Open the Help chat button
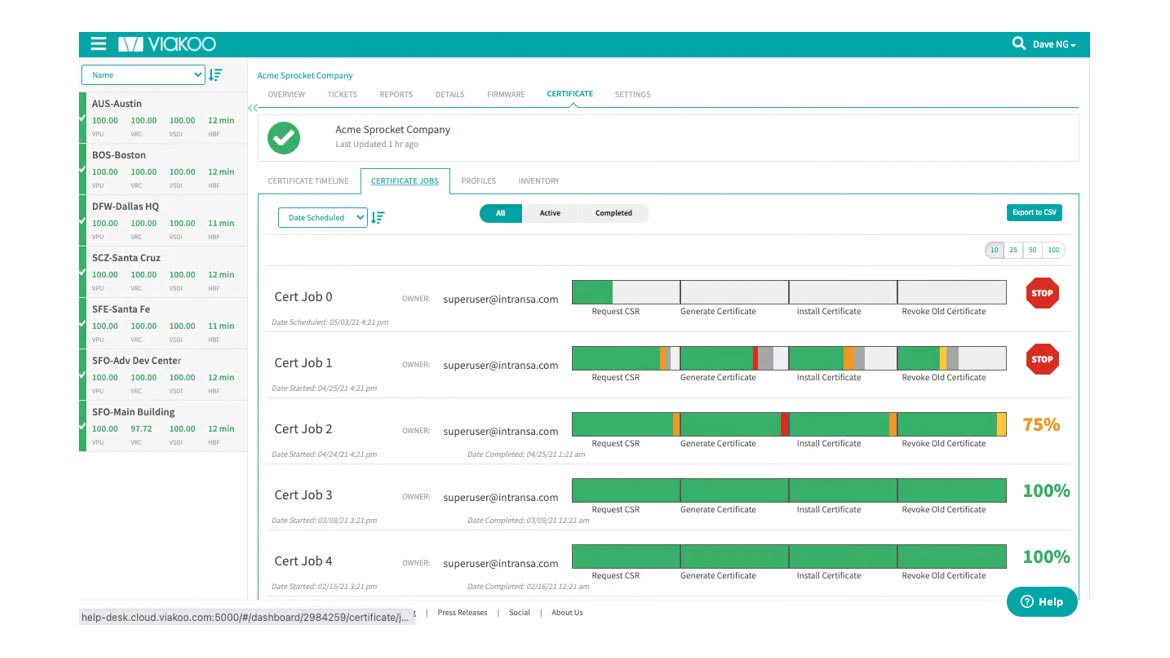 tap(1041, 601)
